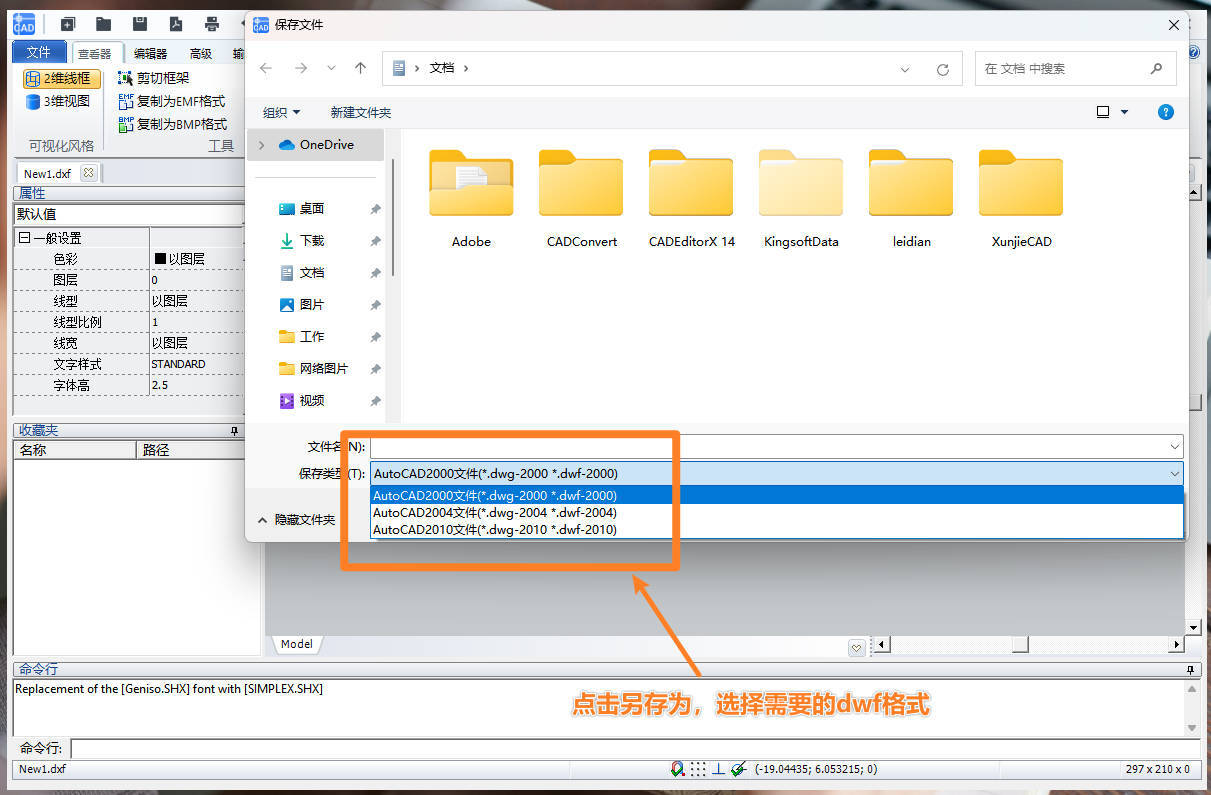The height and width of the screenshot is (795, 1211).
Task: Click the 文字样式 value STANDARD
Action: pyautogui.click(x=196, y=364)
